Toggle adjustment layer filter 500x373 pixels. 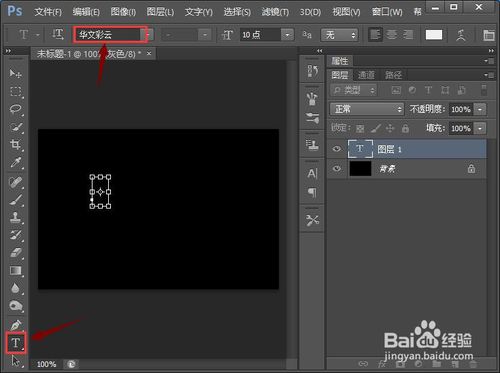click(412, 90)
